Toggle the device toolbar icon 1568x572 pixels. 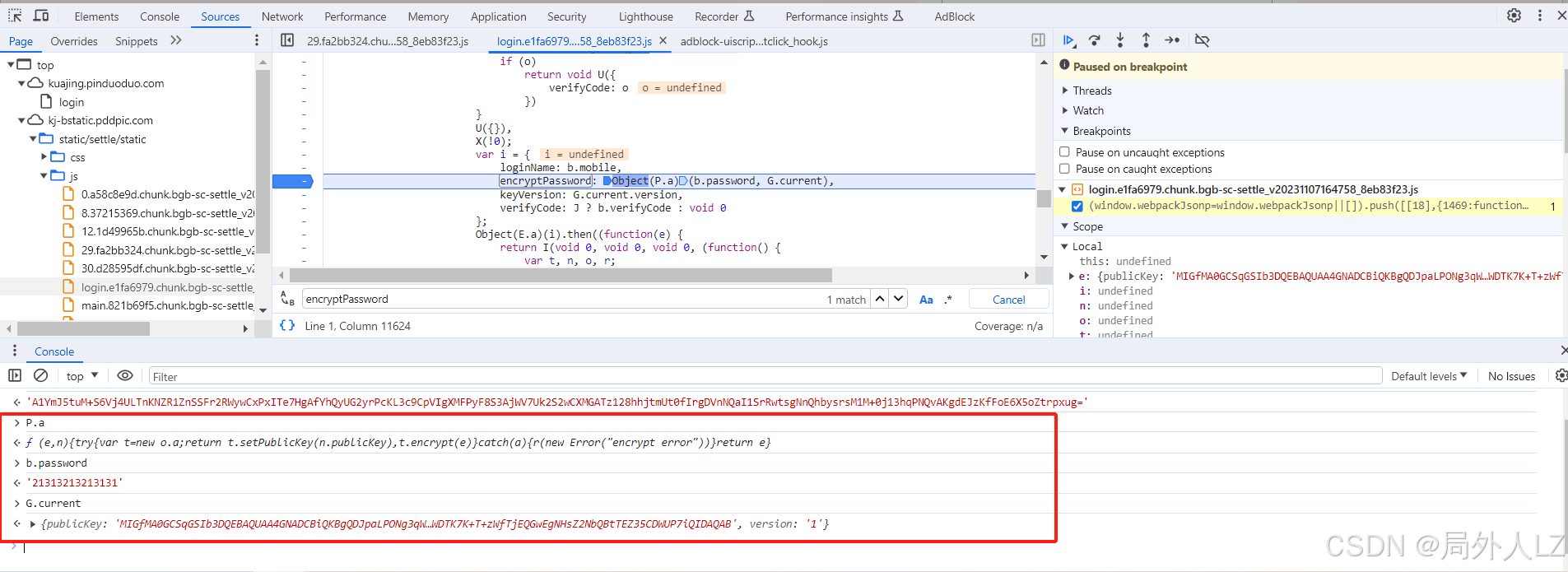coord(41,16)
